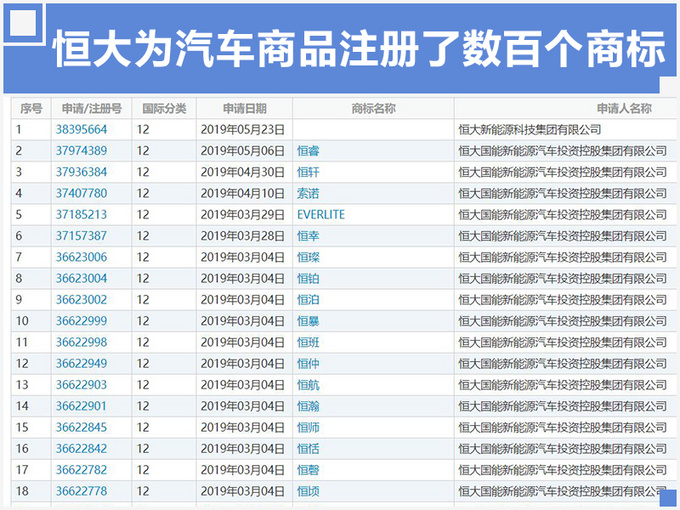
Task: Open the 恒睿 trademark link
Action: [x=308, y=150]
